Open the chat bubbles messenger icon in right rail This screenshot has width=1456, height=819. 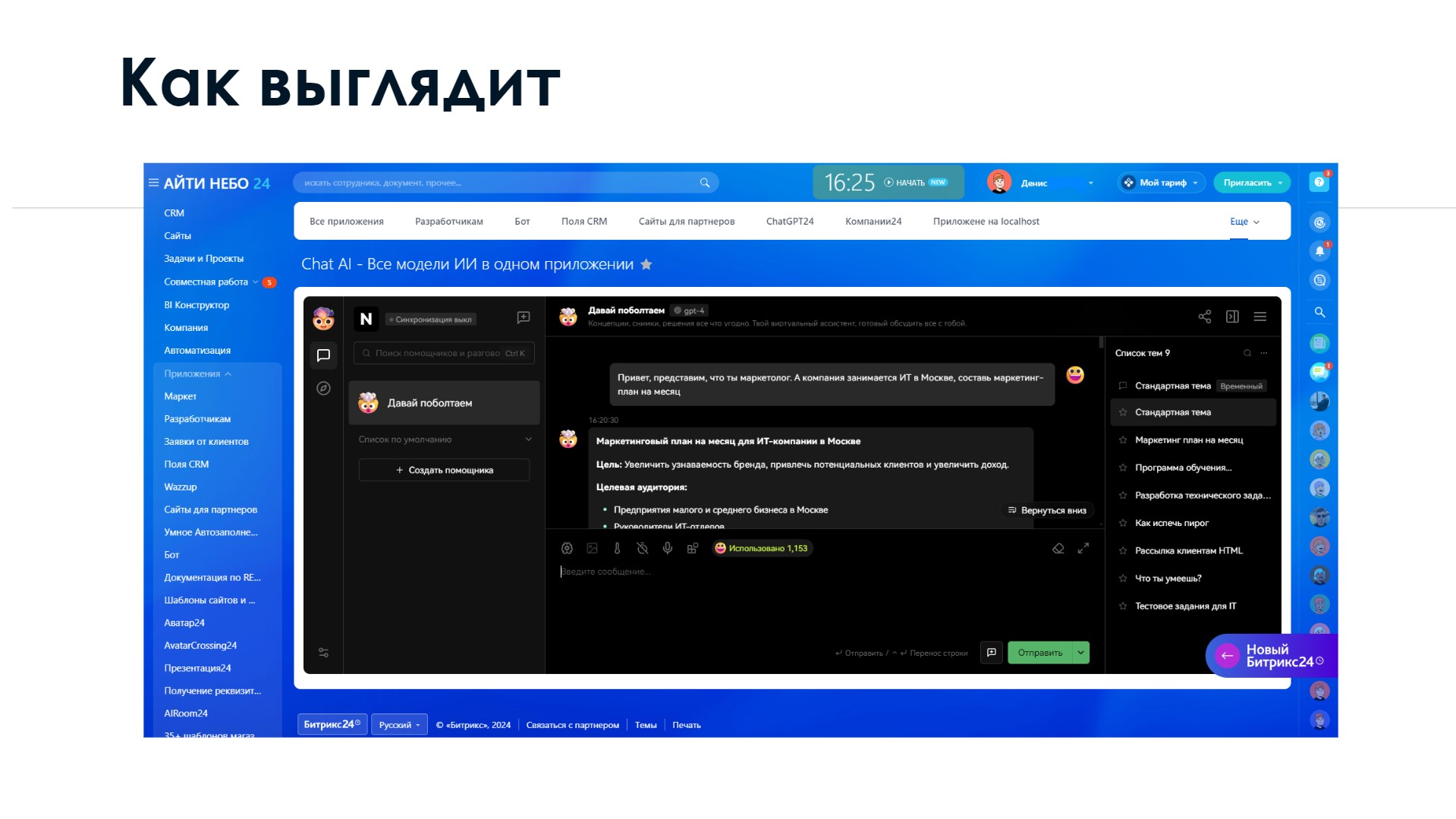tap(1319, 372)
